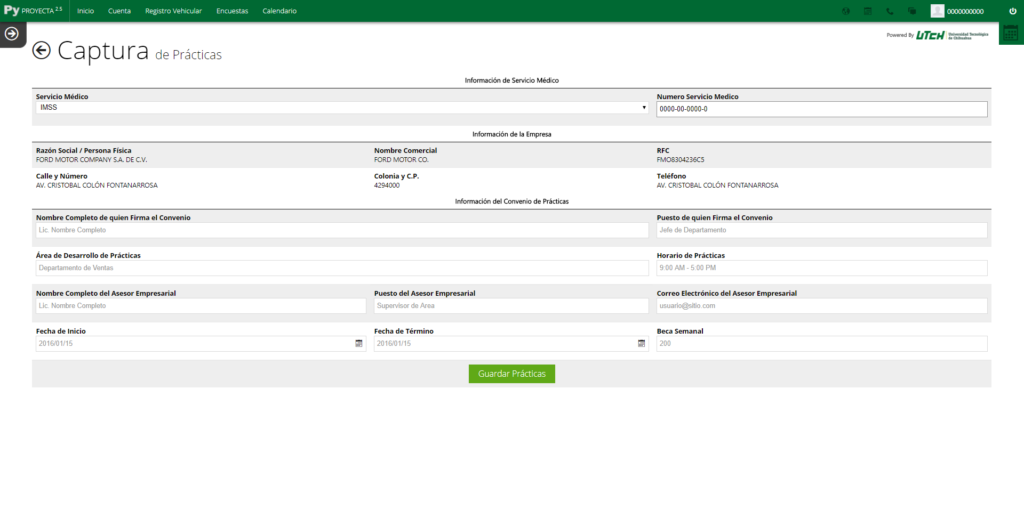Open Fecha de Término date picker

(641, 343)
